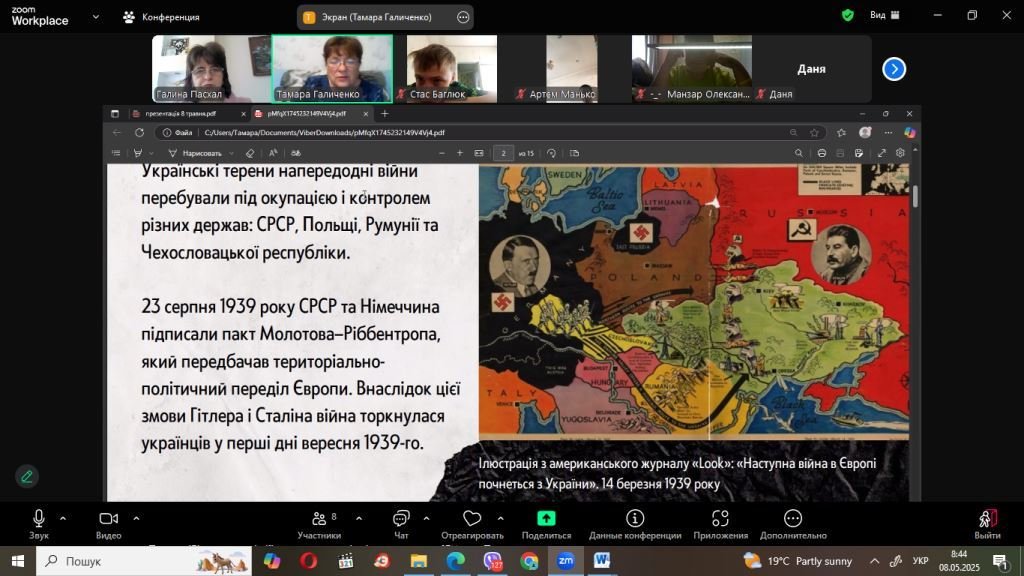1024x576 pixels.
Task: Mute microphone using the Звук button
Action: click(x=39, y=524)
